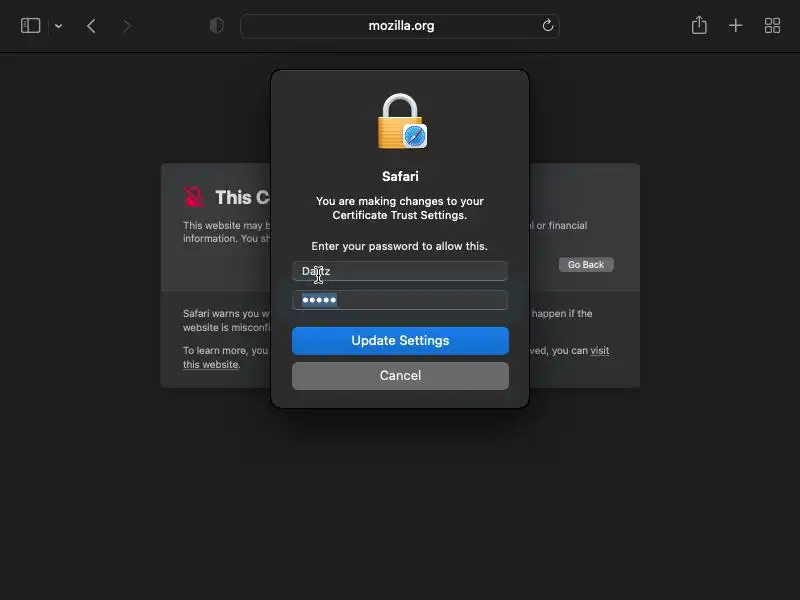
Task: Toggle the Safari sidebar icon
Action: (31, 26)
